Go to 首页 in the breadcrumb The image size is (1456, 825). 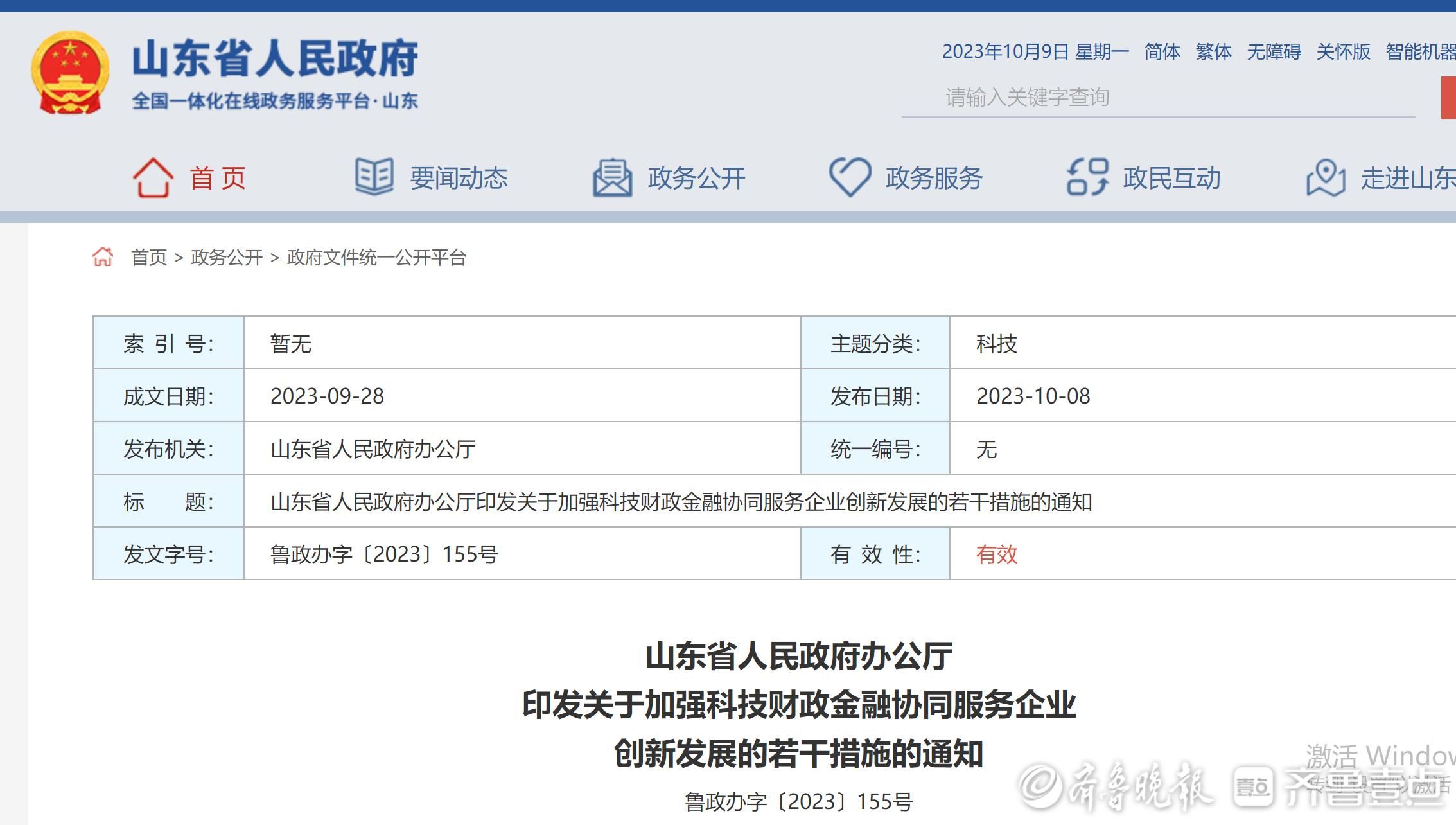point(148,258)
